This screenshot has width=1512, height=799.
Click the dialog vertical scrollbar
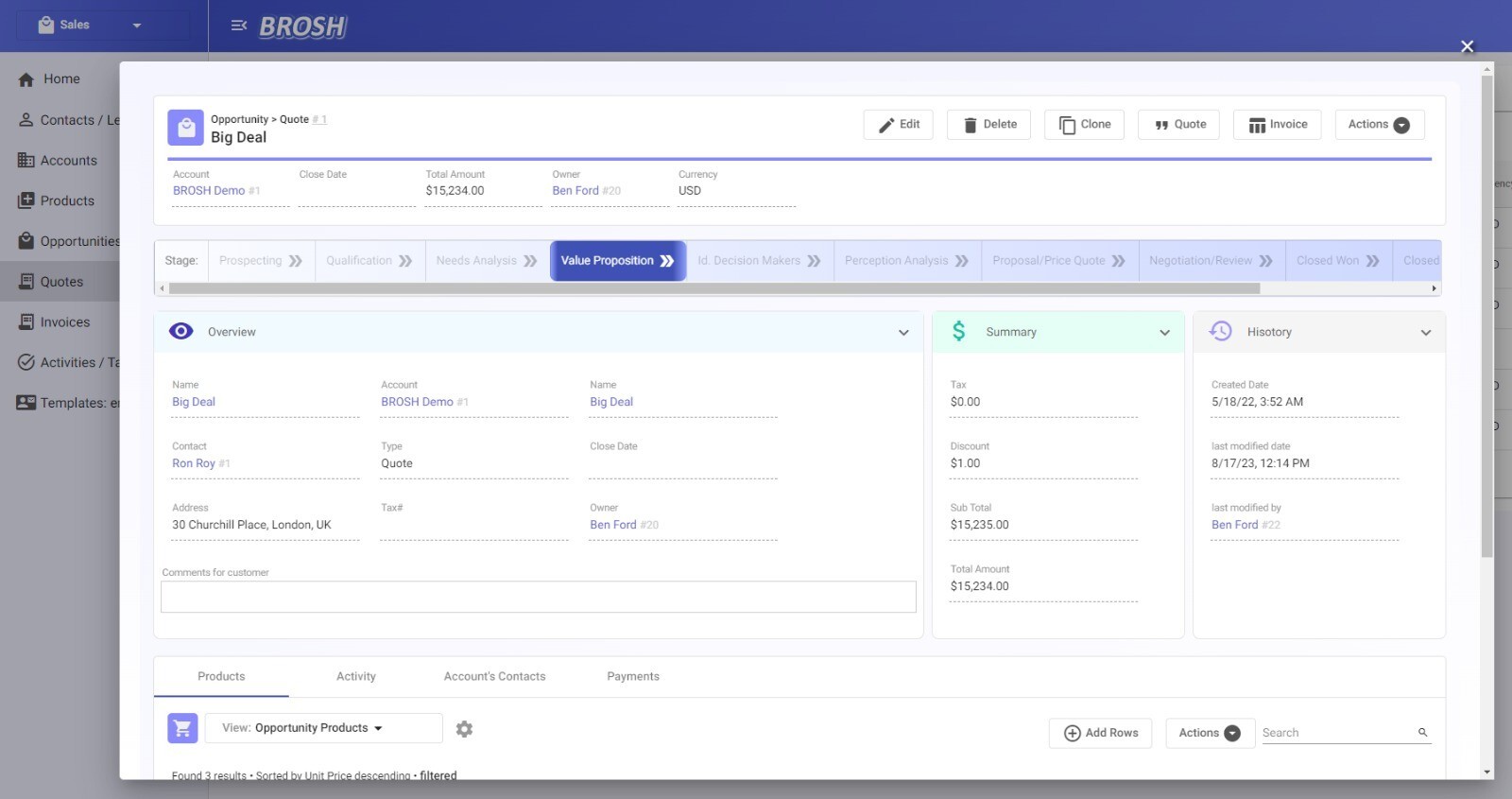coord(1487,317)
